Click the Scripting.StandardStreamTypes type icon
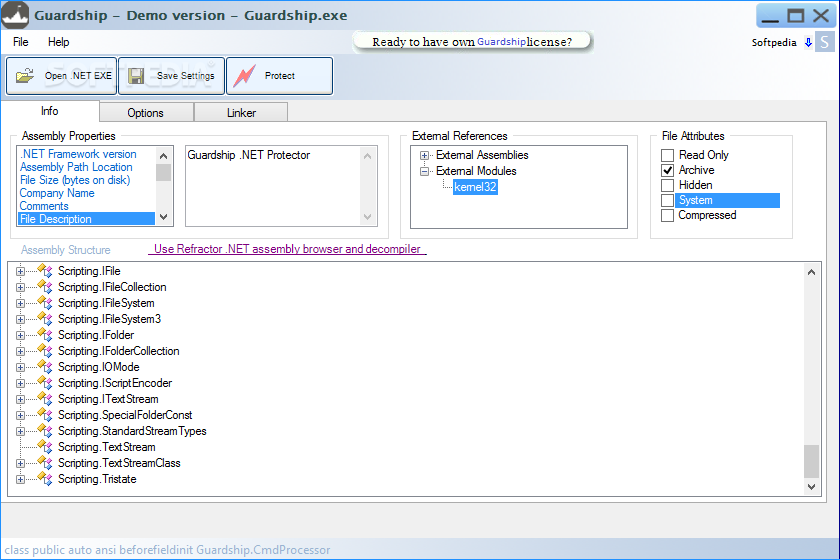The image size is (840, 560). pos(46,431)
